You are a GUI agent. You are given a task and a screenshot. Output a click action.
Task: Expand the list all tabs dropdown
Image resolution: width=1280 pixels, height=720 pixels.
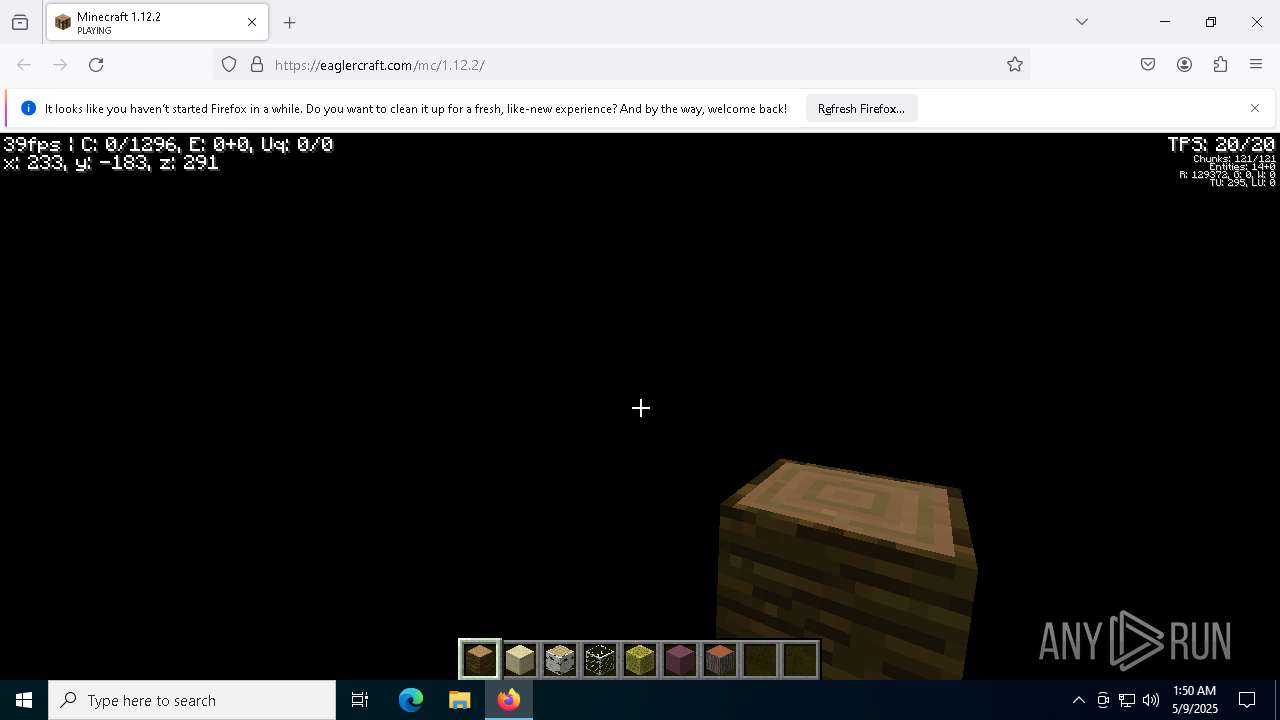[x=1082, y=22]
